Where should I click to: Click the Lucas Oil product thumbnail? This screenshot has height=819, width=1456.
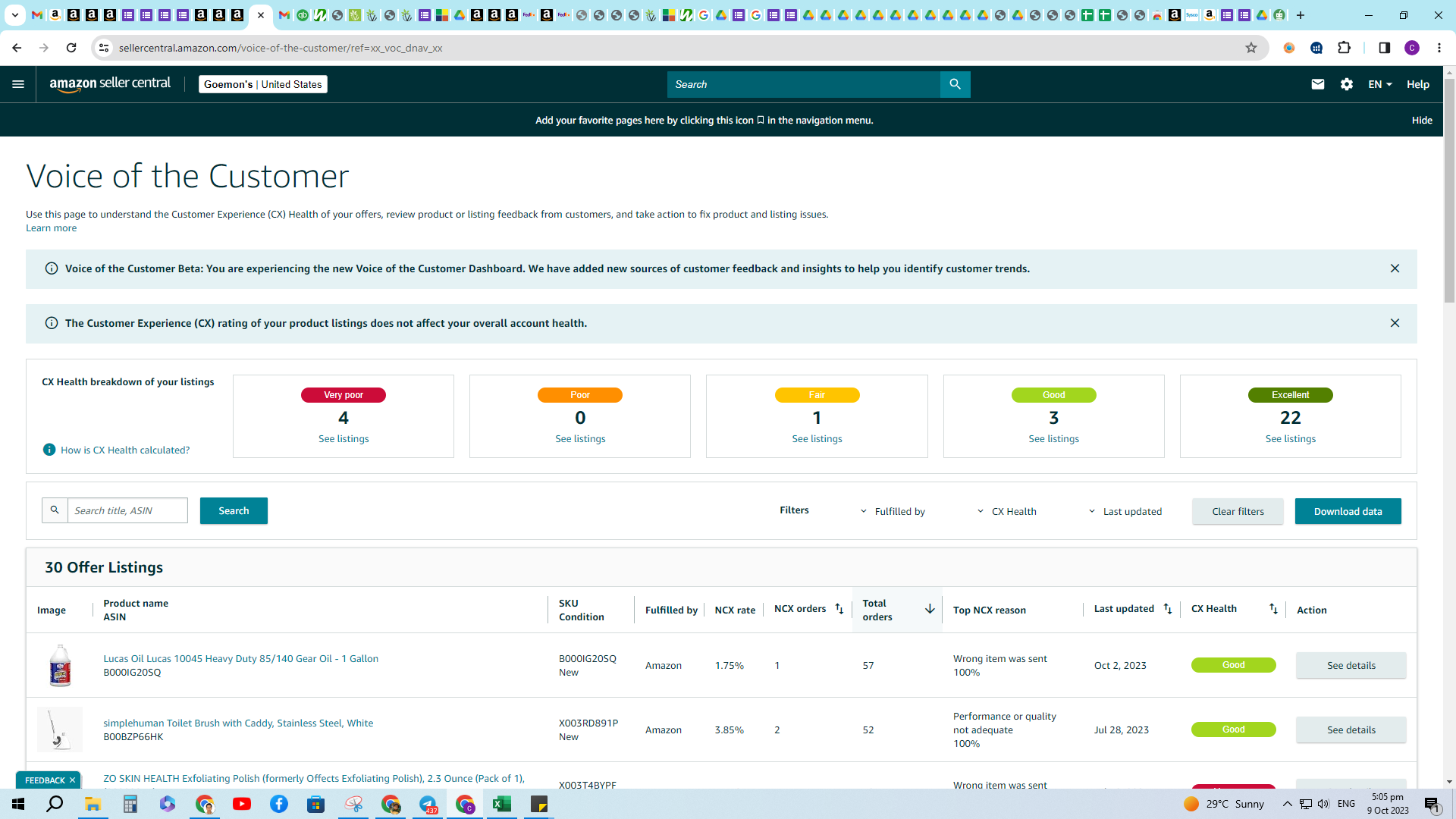tap(60, 665)
